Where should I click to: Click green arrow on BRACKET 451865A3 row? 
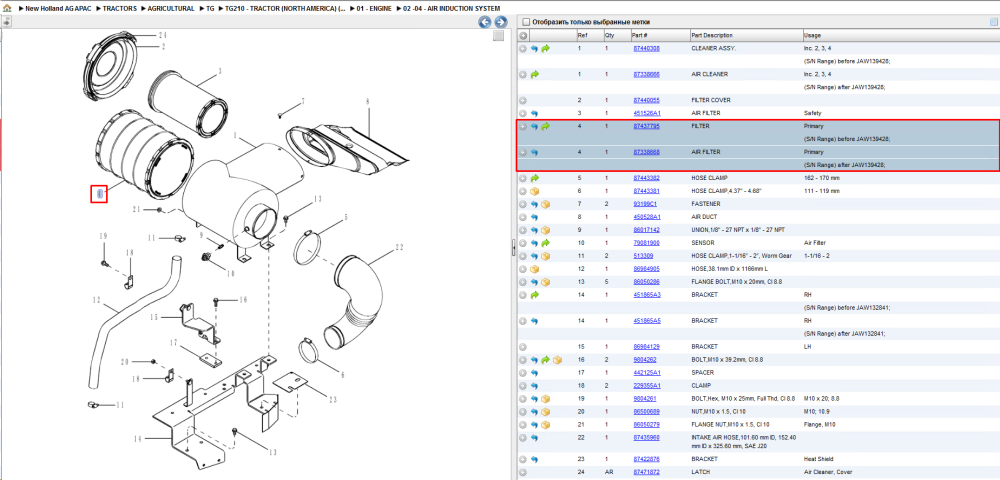point(534,295)
